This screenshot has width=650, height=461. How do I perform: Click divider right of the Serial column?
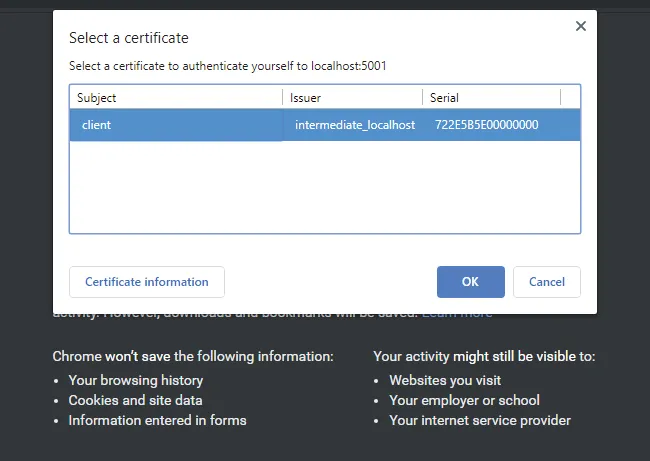[x=561, y=98]
